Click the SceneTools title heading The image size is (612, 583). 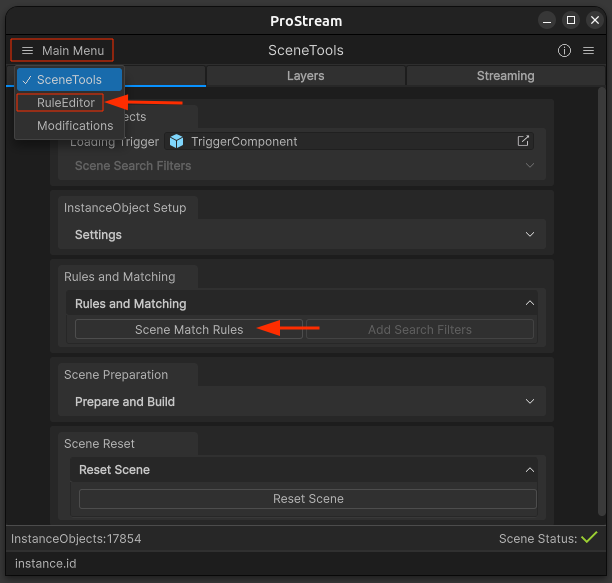306,50
